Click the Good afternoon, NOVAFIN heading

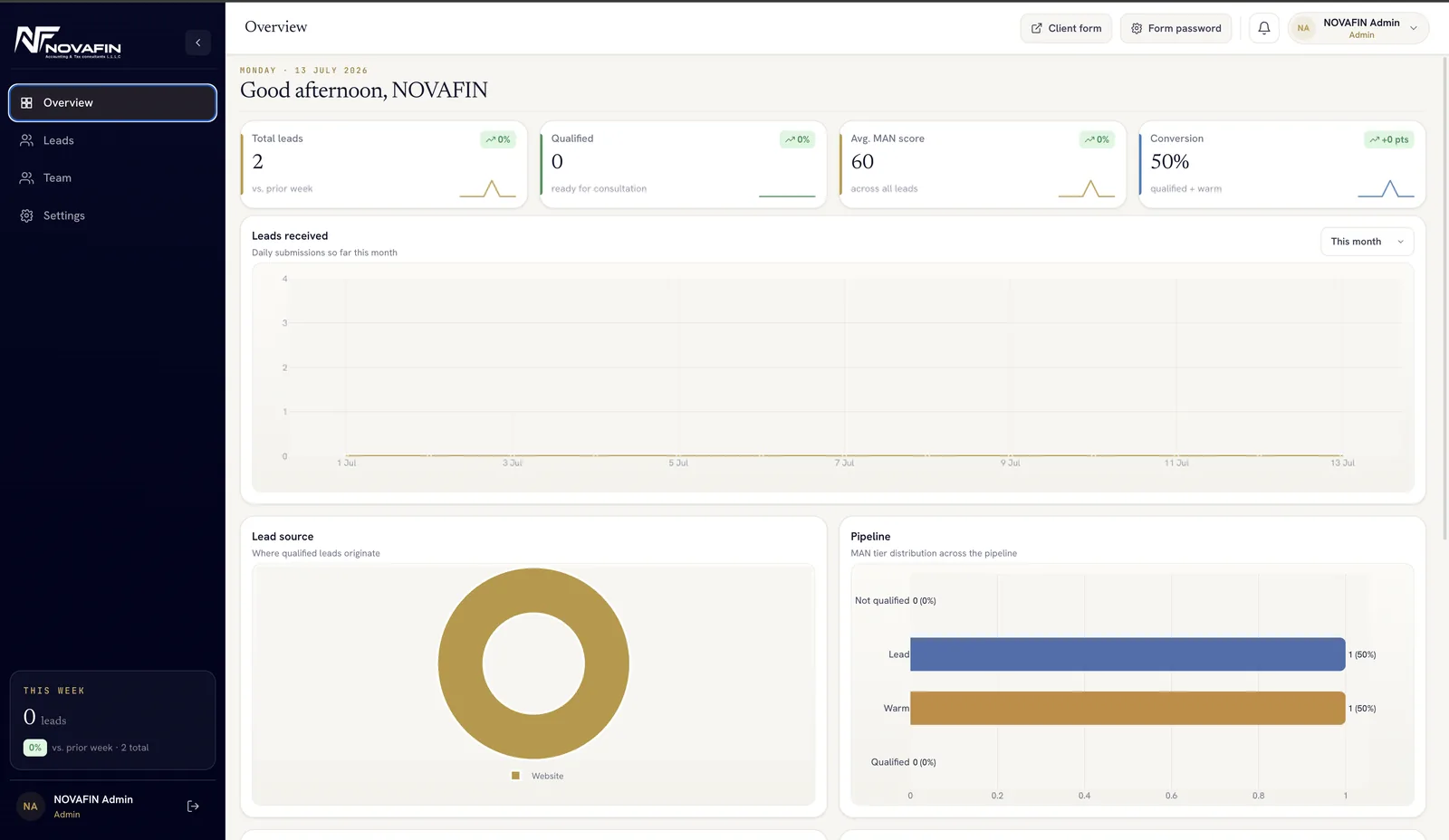pos(364,90)
